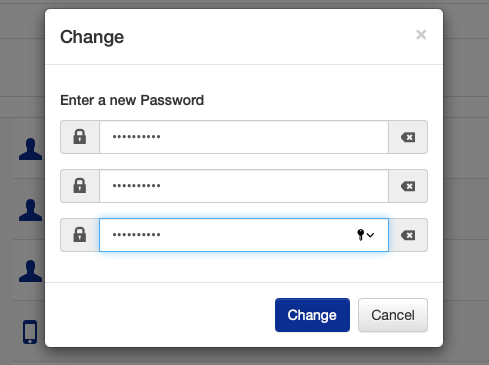Select the second user icon behind dialog
The image size is (489, 365).
click(x=30, y=210)
